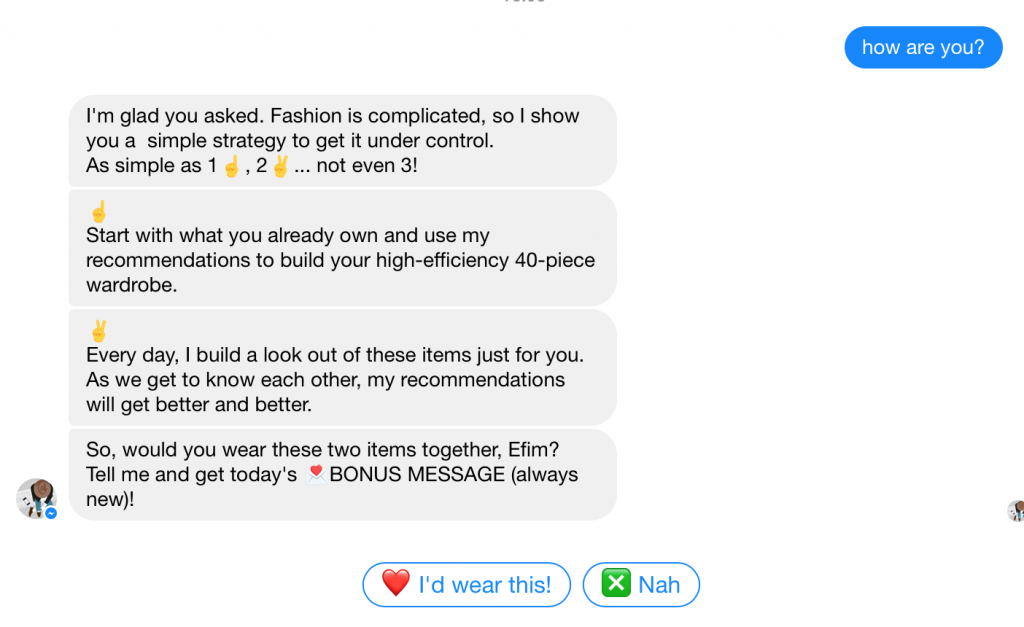Screen dimensions: 1024x627
Task: Choose the "Nah" quick reply
Action: pyautogui.click(x=641, y=585)
